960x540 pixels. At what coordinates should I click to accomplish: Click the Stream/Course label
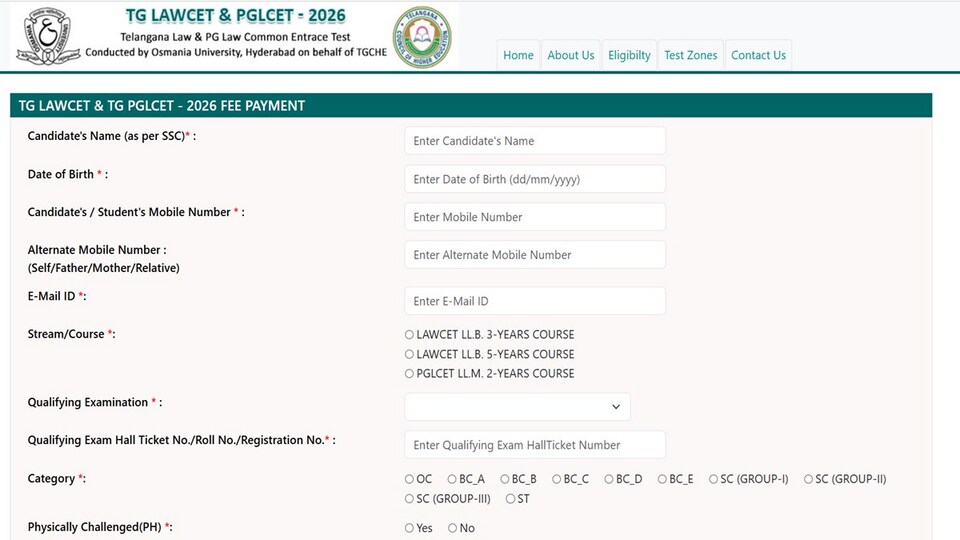point(71,334)
